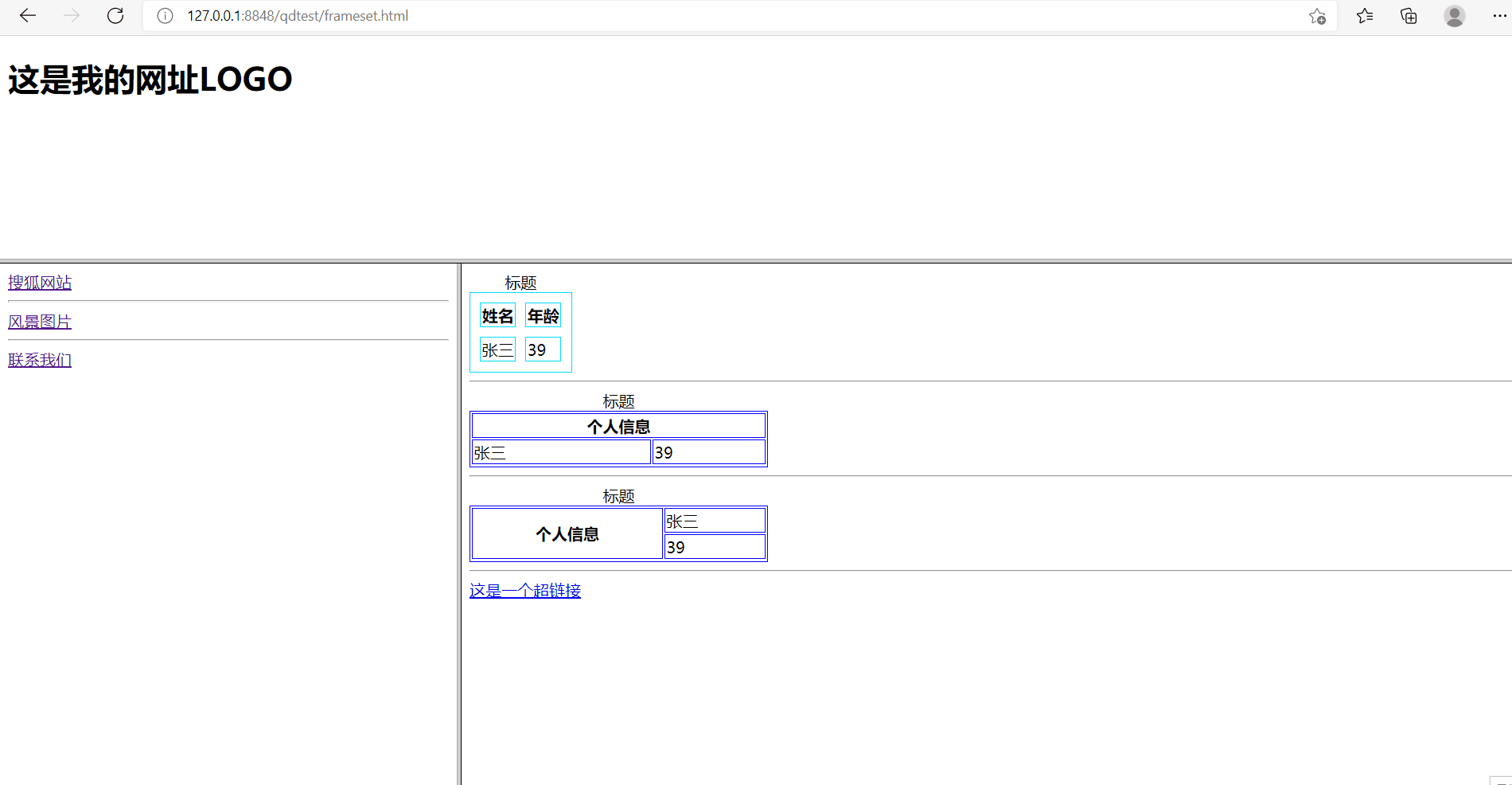
Task: Select the 姓名 header cell
Action: 497,315
